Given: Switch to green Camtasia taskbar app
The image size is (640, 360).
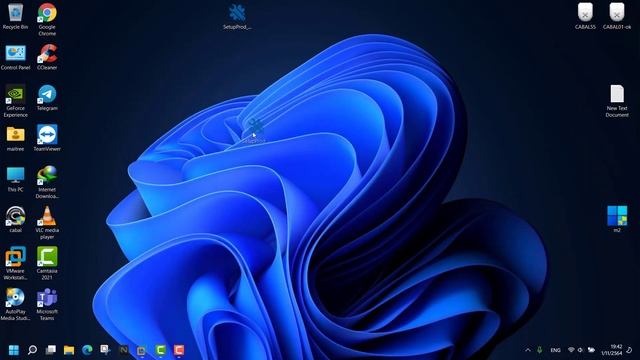Looking at the screenshot, I should click(160, 350).
